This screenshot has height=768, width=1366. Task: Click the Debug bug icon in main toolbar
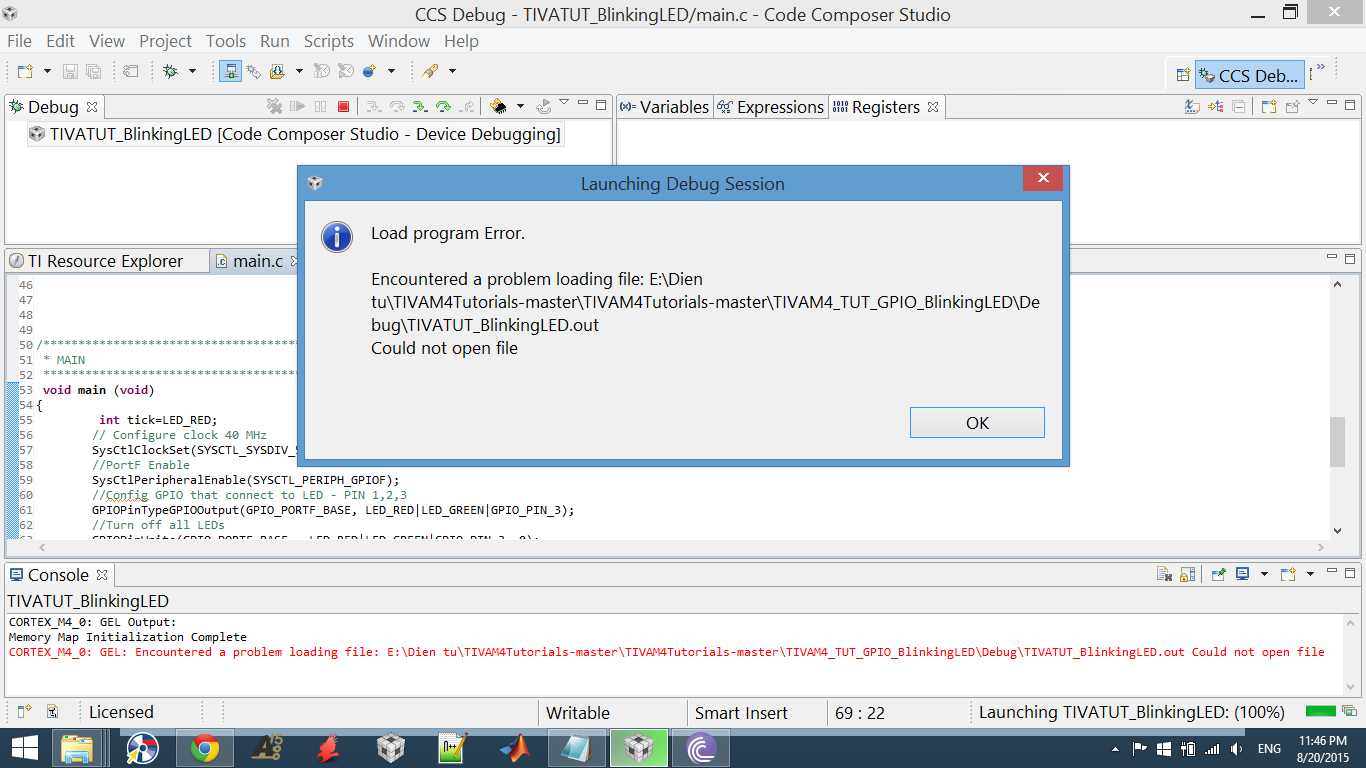click(x=171, y=71)
